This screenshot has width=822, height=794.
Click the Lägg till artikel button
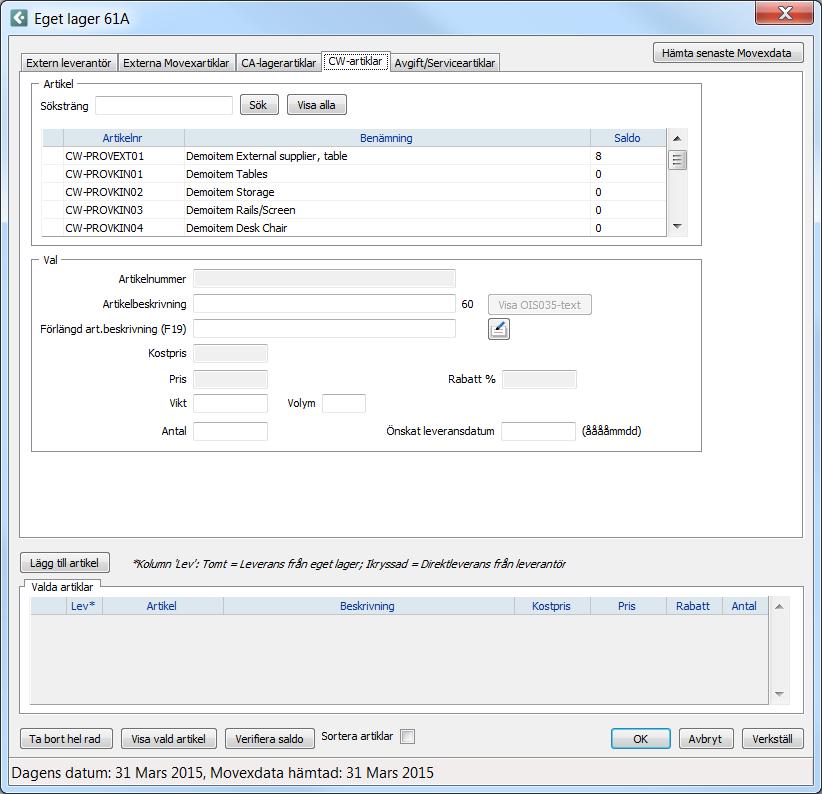click(x=64, y=563)
